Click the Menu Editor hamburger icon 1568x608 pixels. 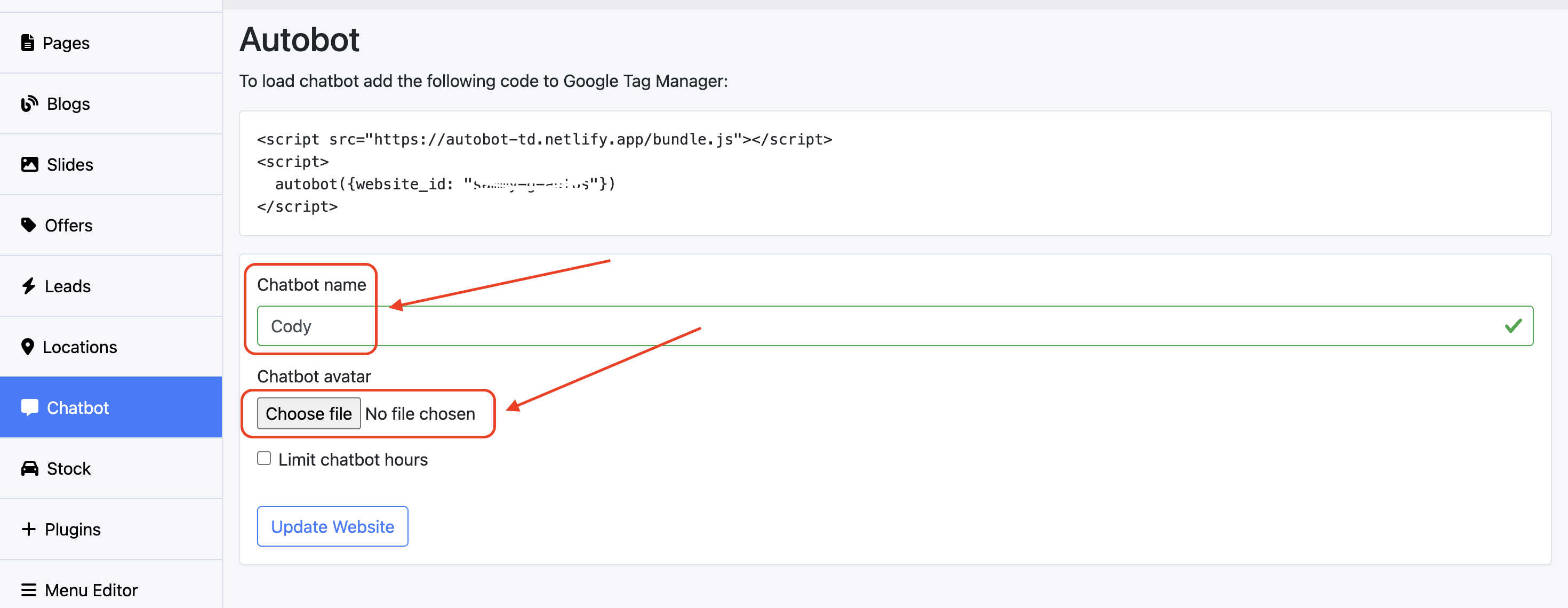[x=28, y=590]
